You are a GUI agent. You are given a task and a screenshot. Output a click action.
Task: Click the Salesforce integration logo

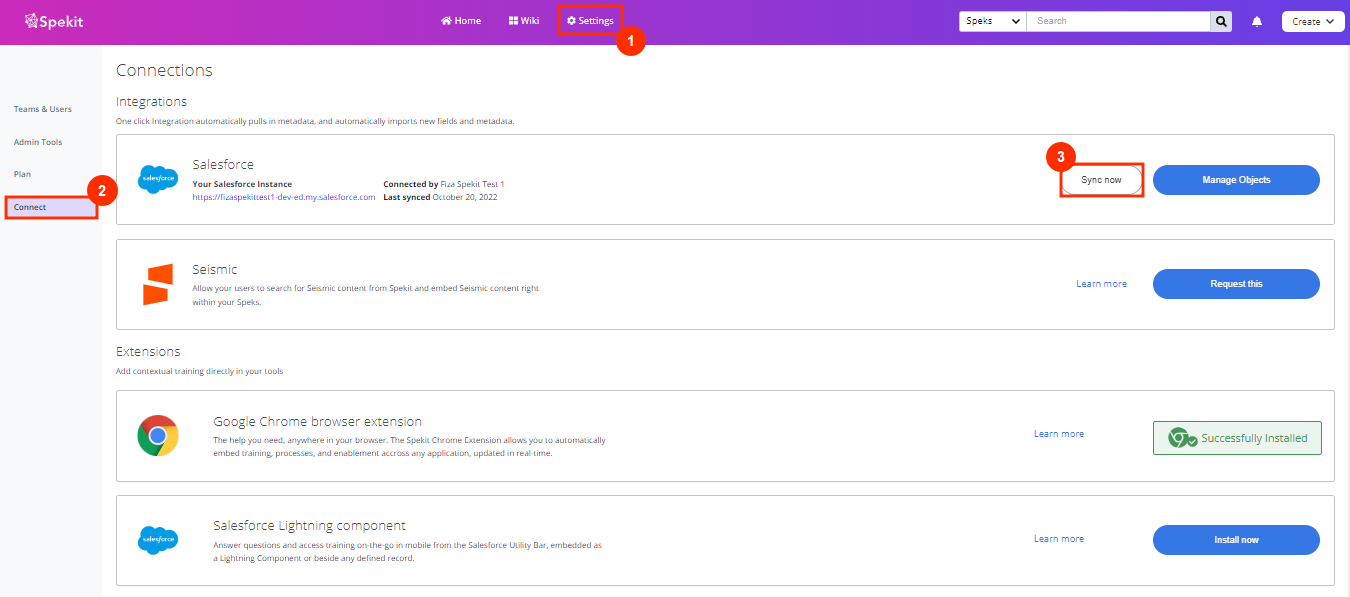coord(158,180)
